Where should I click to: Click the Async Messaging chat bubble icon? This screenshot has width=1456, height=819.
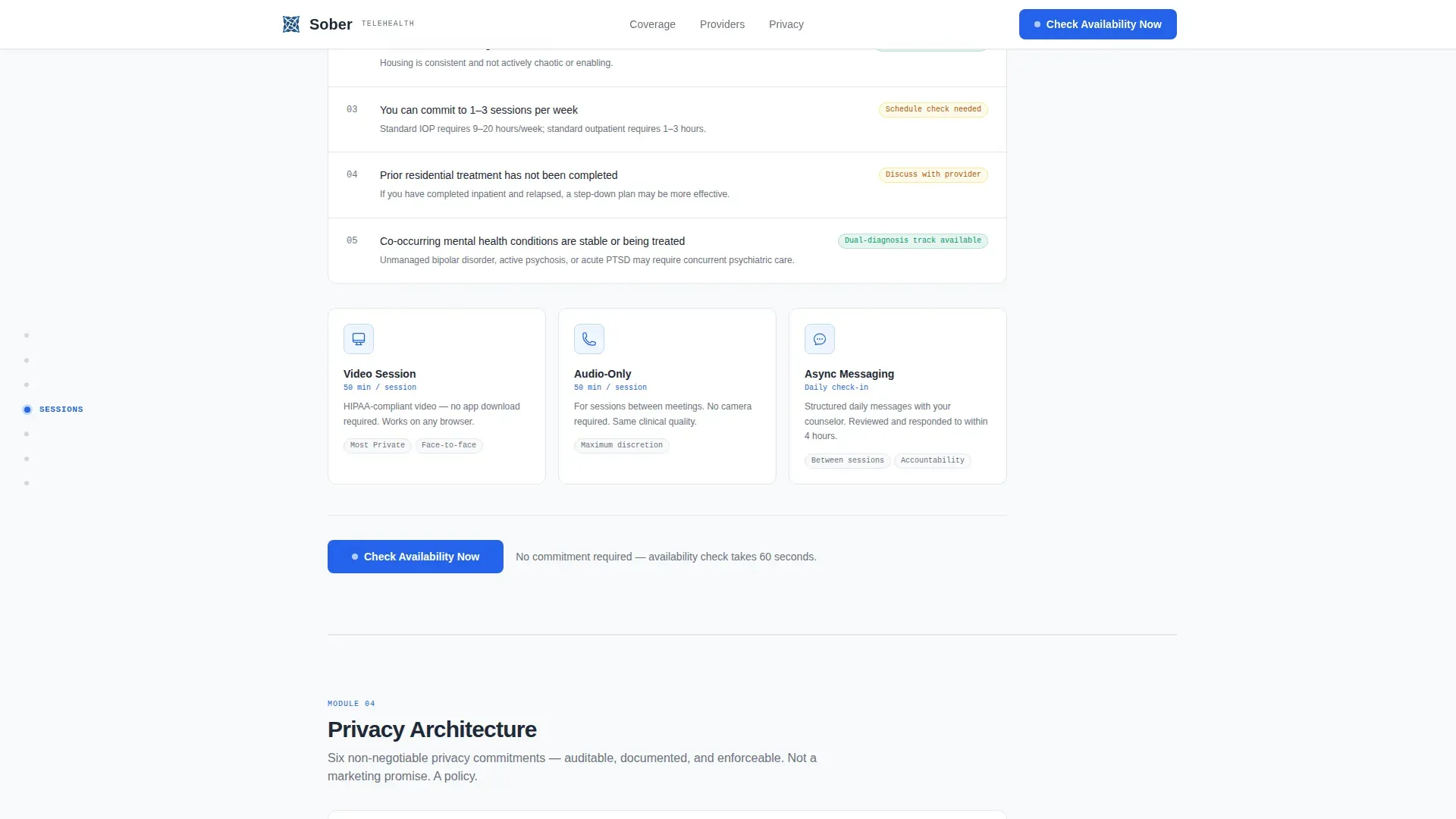(x=820, y=339)
